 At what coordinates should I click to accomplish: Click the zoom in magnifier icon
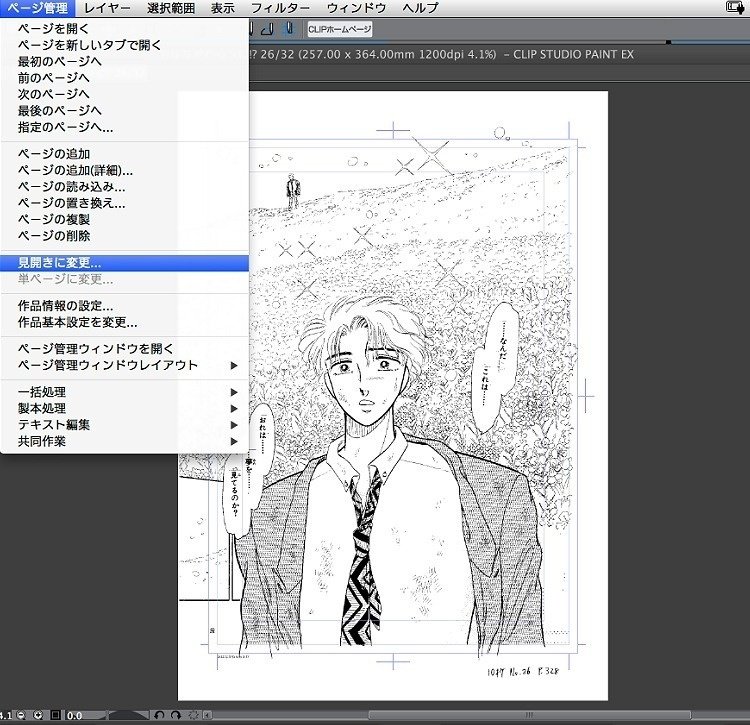click(38, 715)
